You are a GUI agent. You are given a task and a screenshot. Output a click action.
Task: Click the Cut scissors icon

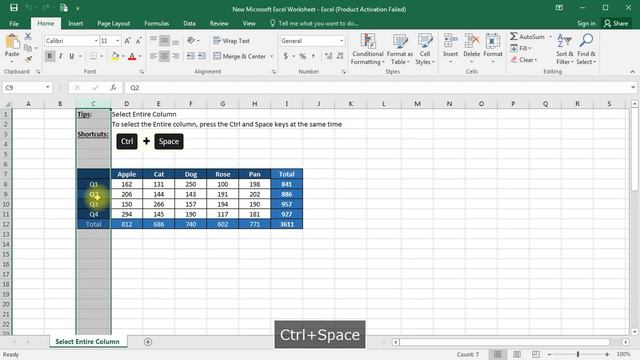point(28,37)
